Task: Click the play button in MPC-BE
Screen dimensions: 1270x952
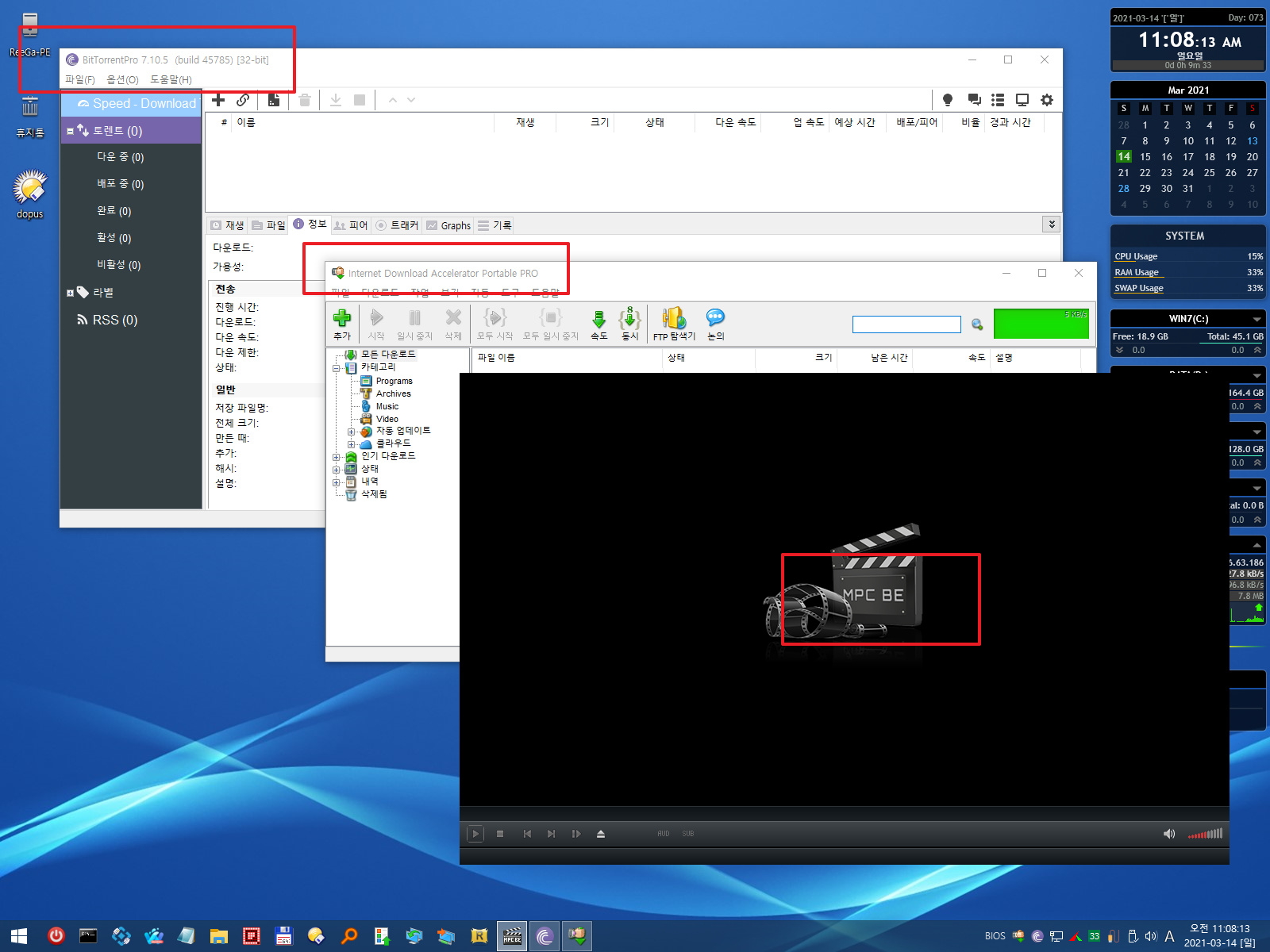Action: pos(475,834)
